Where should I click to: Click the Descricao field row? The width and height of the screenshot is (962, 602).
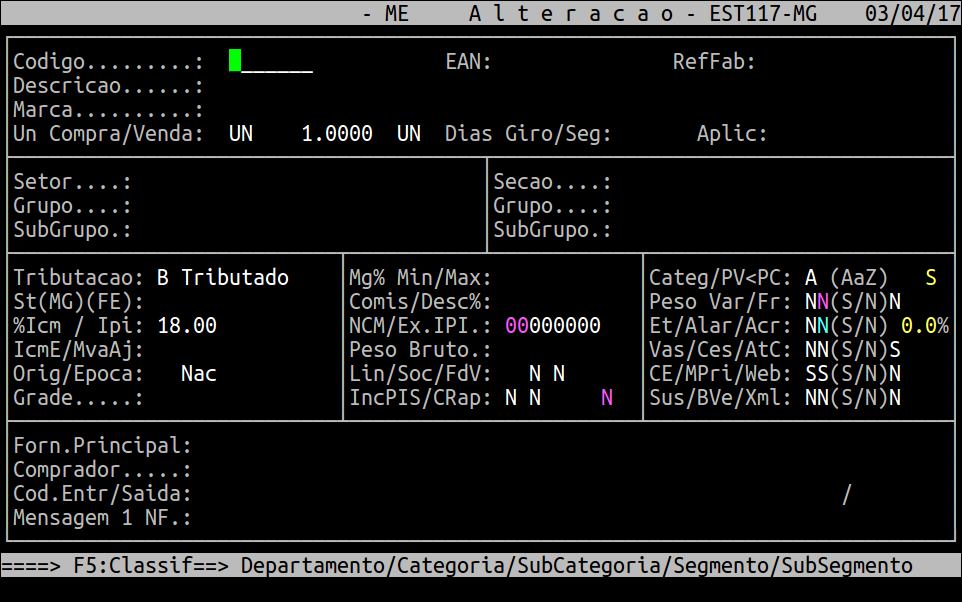coord(108,86)
